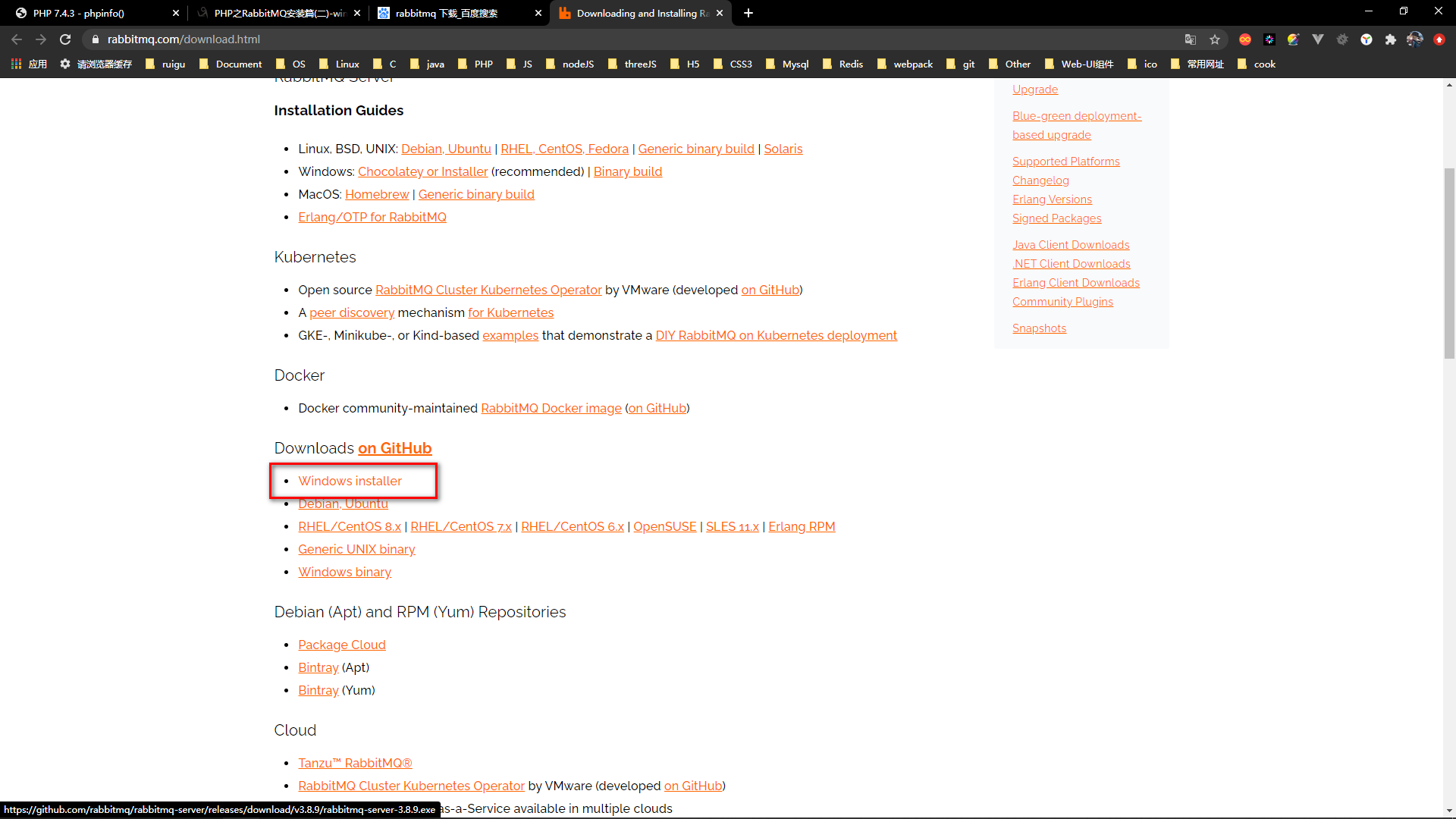The image size is (1456, 819).
Task: Open Erlang/OTP for RabbitMQ link
Action: [x=372, y=217]
